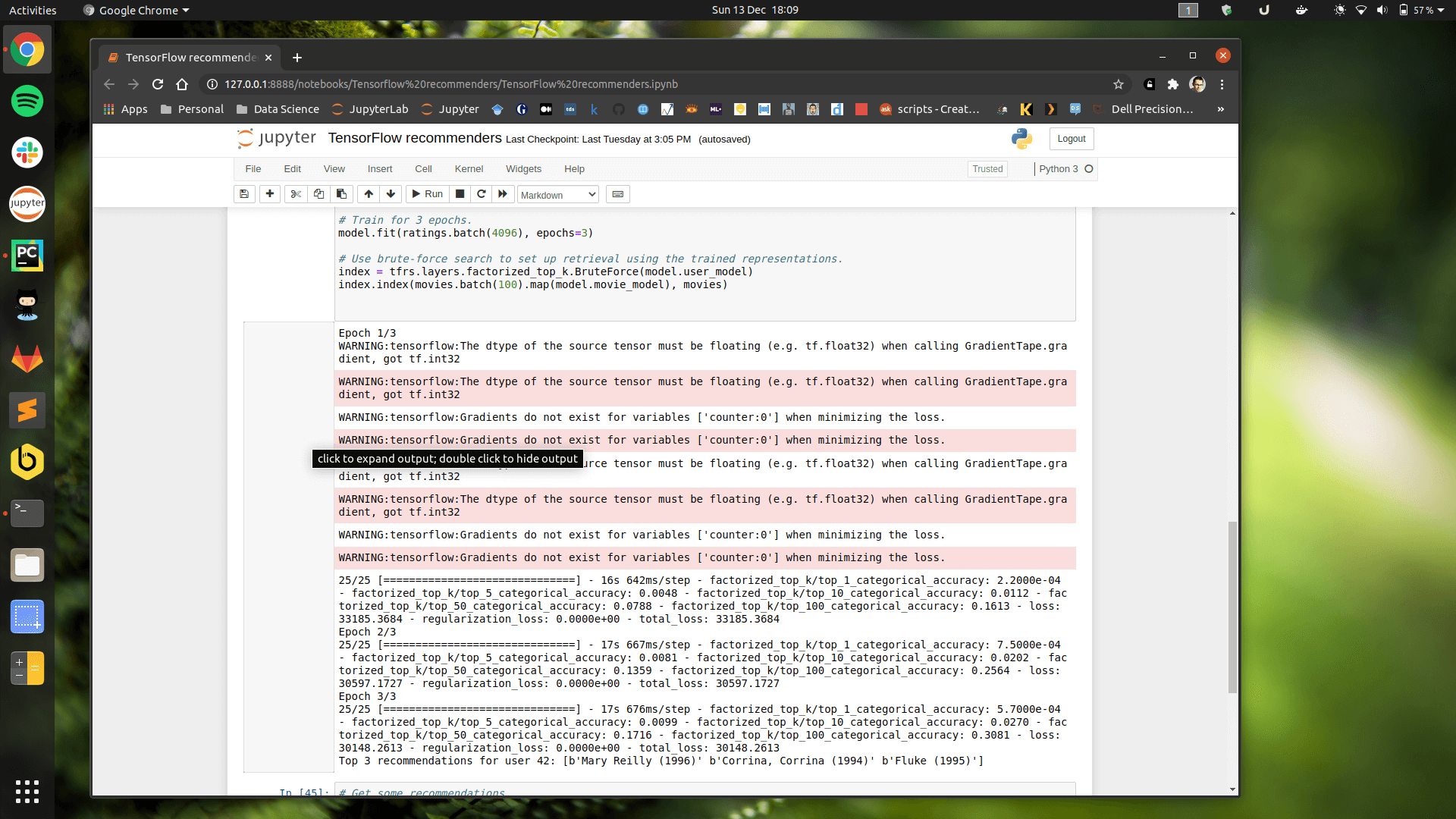The height and width of the screenshot is (819, 1456).
Task: Interrupt the kernel with the stop icon
Action: point(460,194)
